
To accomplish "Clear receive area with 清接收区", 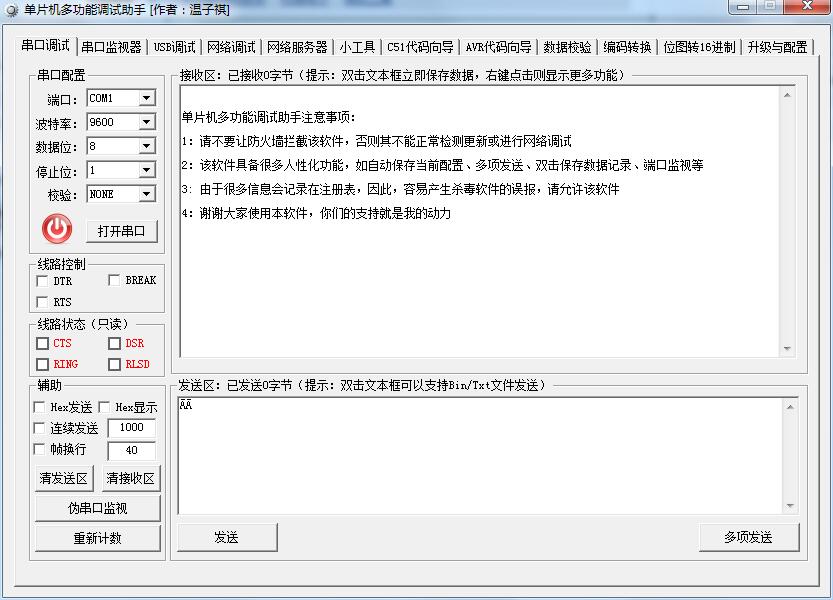I will (x=131, y=478).
